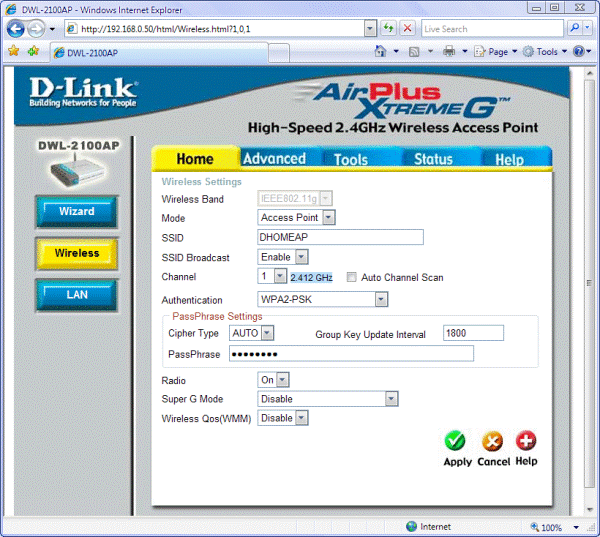Open the Feeds options dropdown arrow
The image size is (600, 537).
tap(430, 51)
